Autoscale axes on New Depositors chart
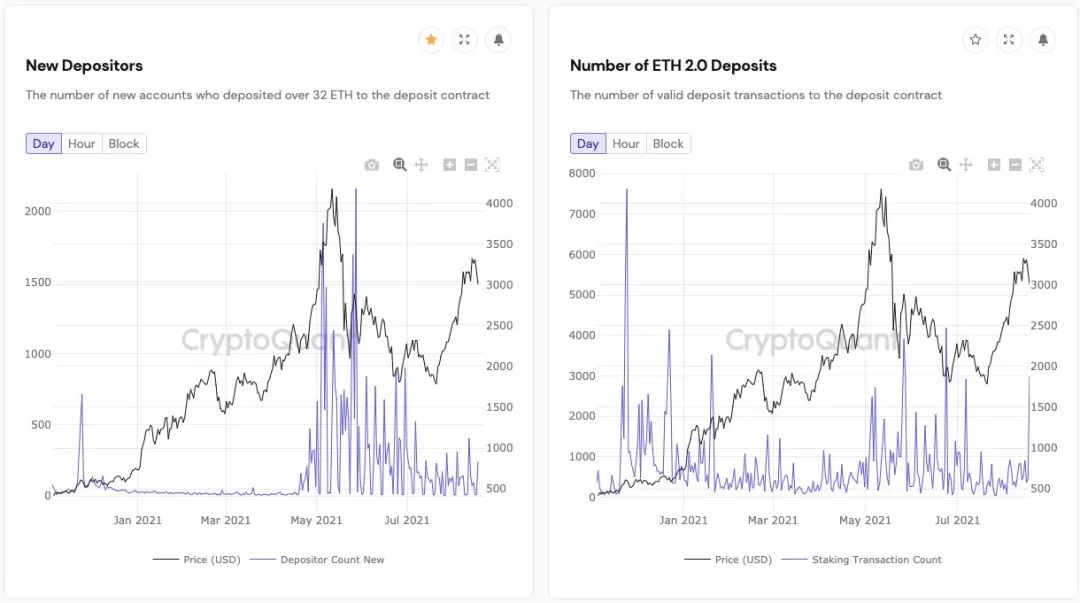 492,165
